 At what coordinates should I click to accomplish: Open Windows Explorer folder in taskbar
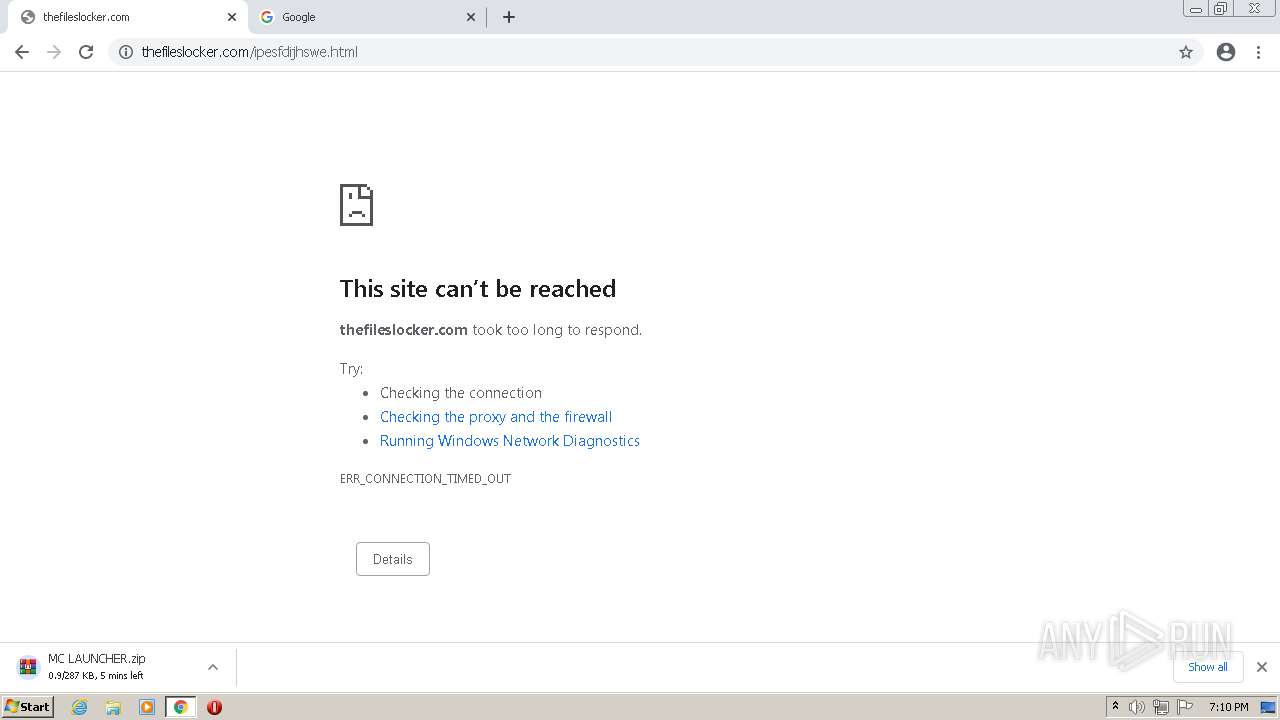[x=113, y=707]
